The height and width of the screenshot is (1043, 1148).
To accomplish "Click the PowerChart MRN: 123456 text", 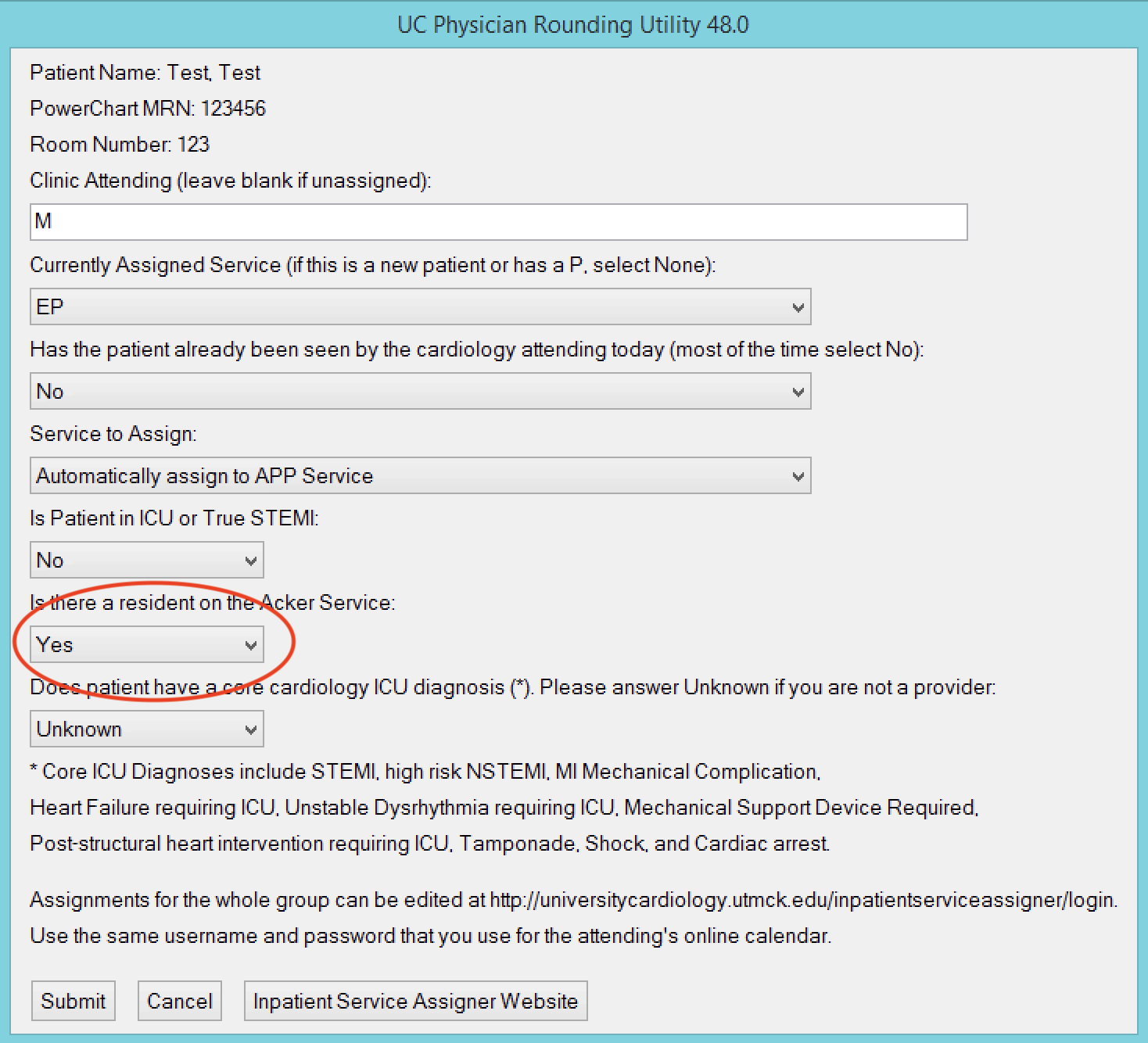I will click(148, 109).
